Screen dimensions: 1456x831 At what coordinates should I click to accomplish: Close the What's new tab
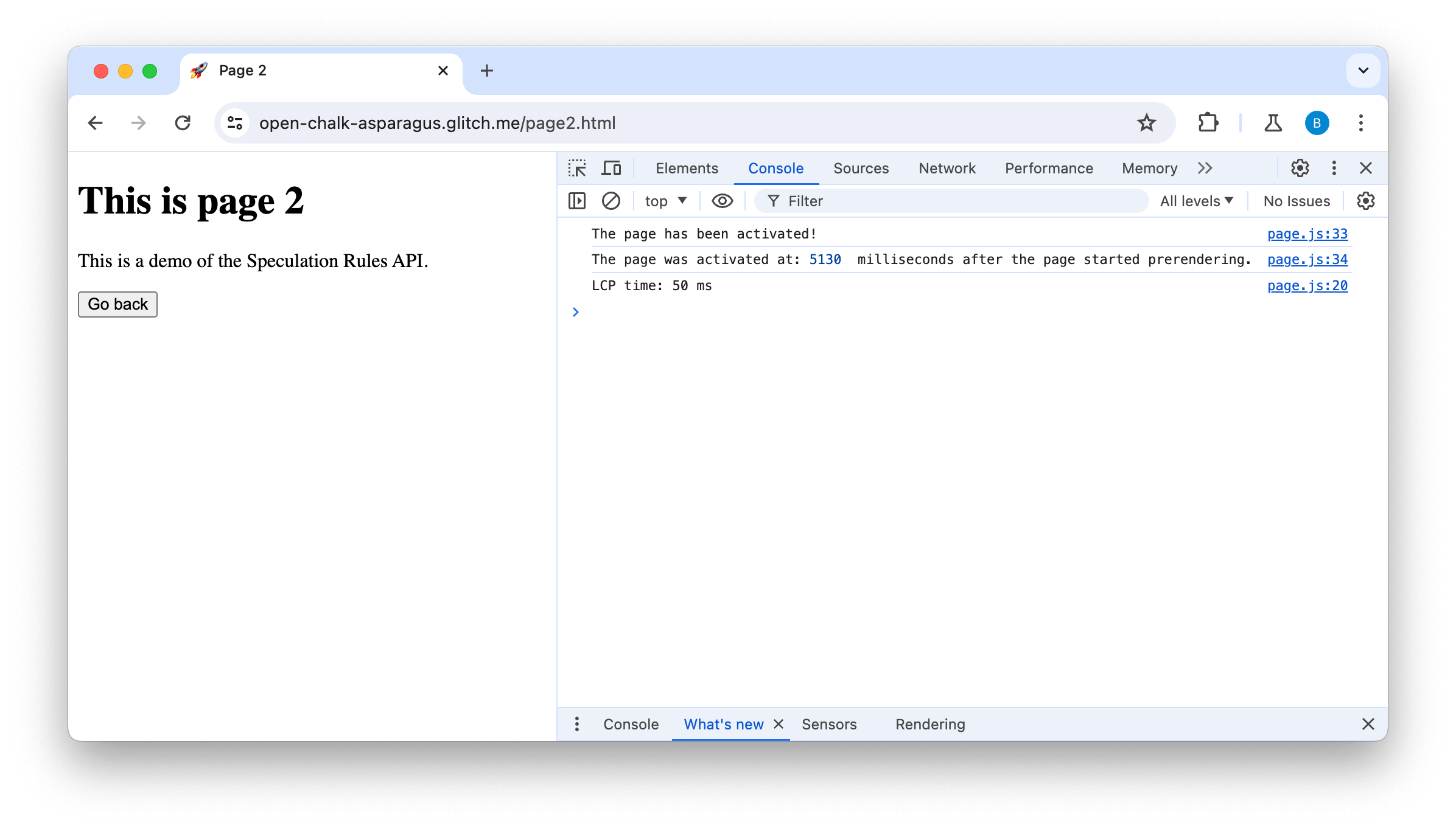click(x=779, y=723)
